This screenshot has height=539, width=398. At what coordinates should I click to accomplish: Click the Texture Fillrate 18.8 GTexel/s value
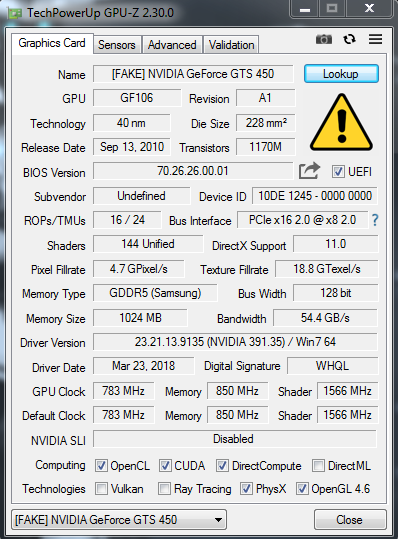pos(327,269)
